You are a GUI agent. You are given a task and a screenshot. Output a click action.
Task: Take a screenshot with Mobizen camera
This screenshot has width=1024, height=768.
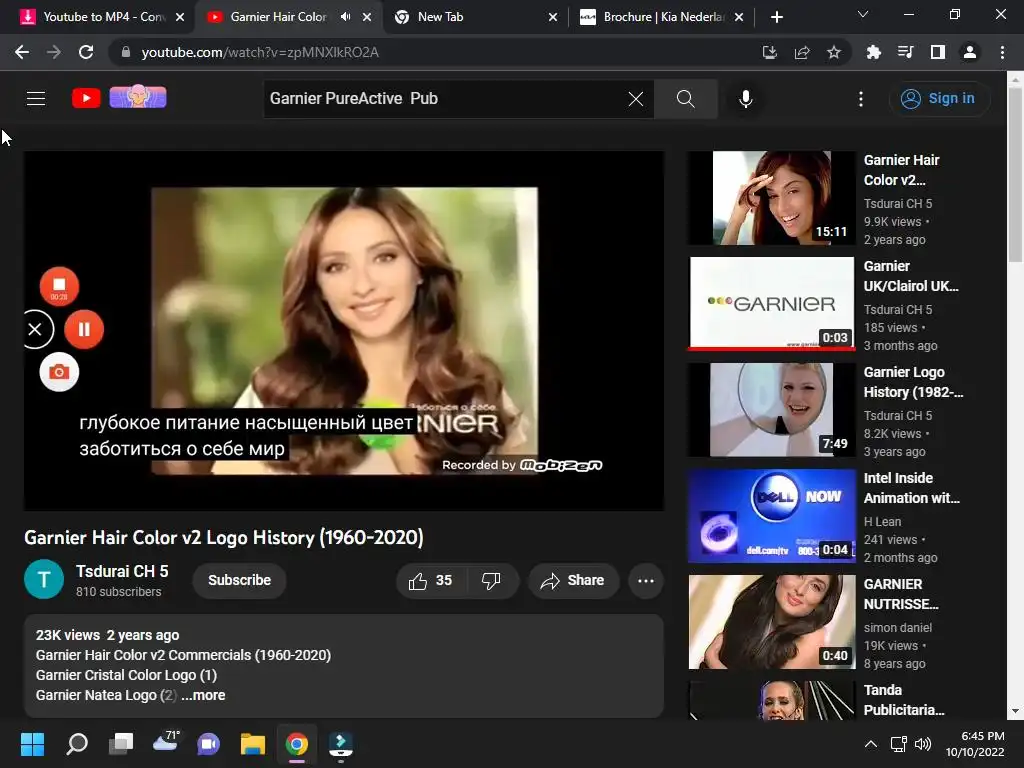59,372
